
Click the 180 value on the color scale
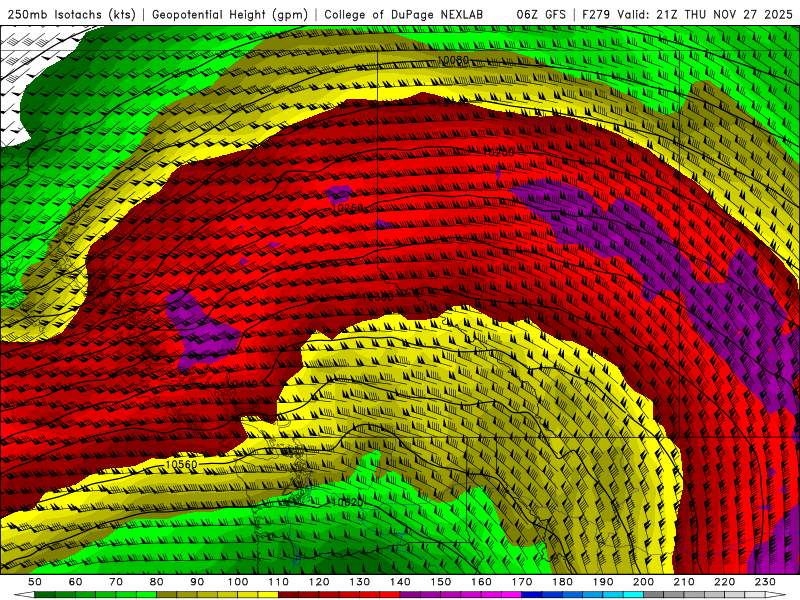[562, 582]
